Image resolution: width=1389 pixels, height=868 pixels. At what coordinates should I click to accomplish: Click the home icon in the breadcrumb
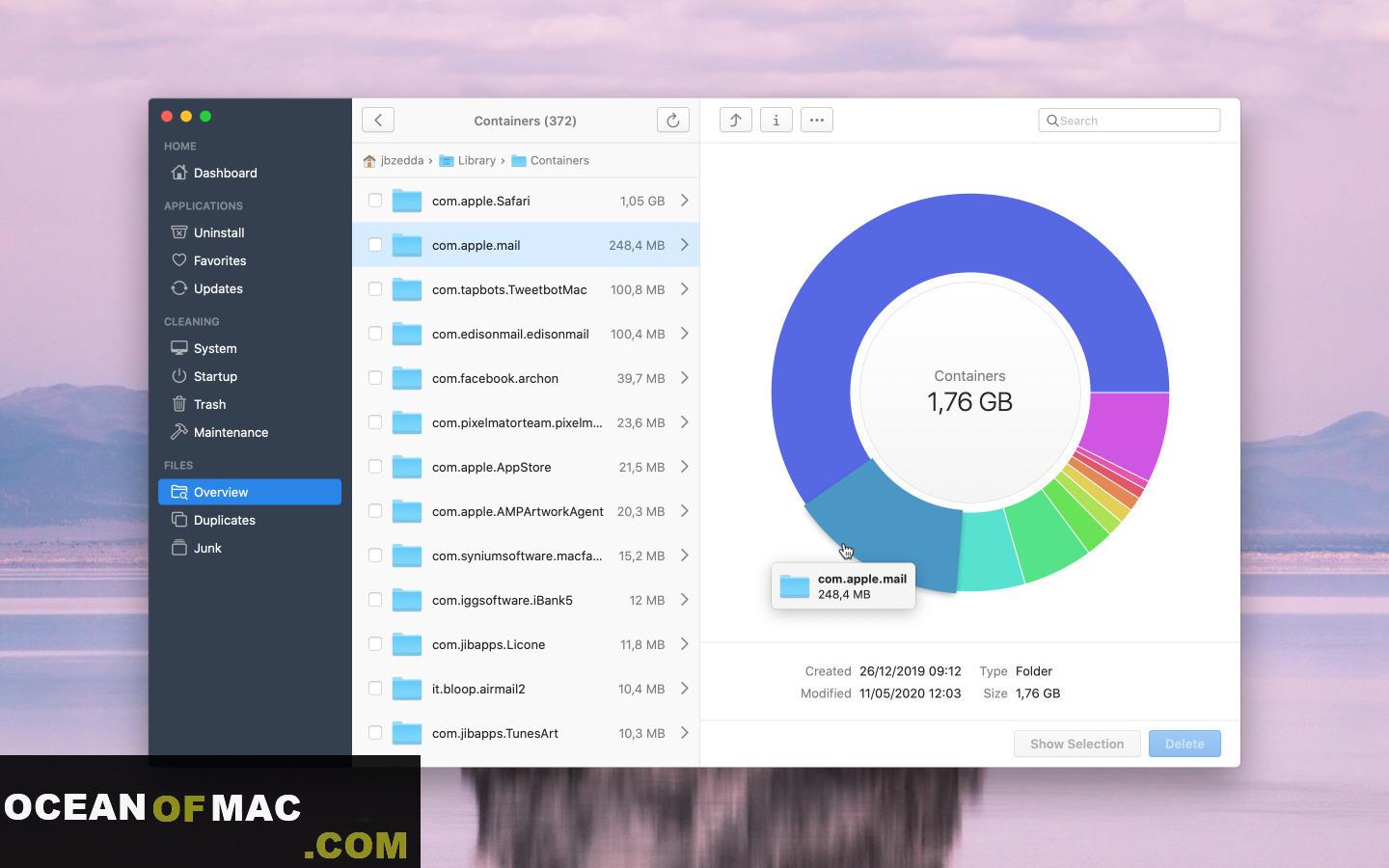[x=369, y=161]
